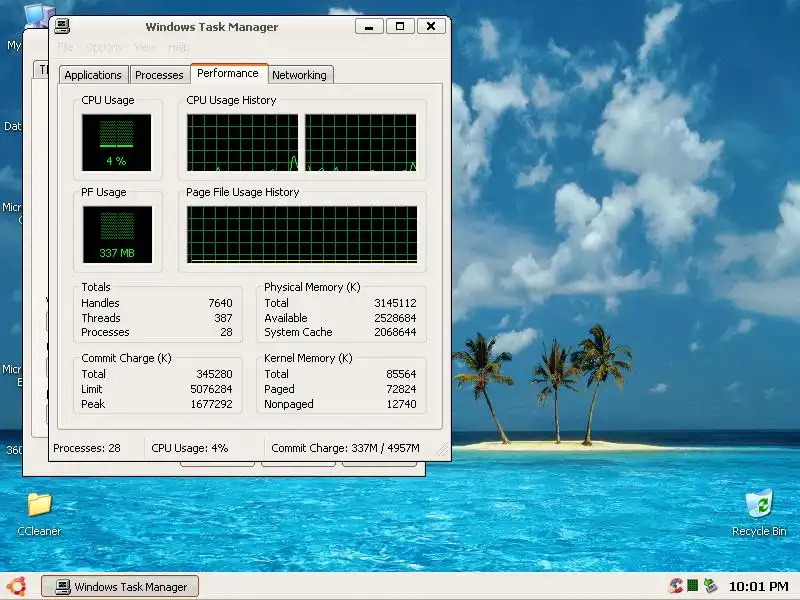The height and width of the screenshot is (600, 800).
Task: Close the Windows Task Manager window
Action: (x=431, y=26)
